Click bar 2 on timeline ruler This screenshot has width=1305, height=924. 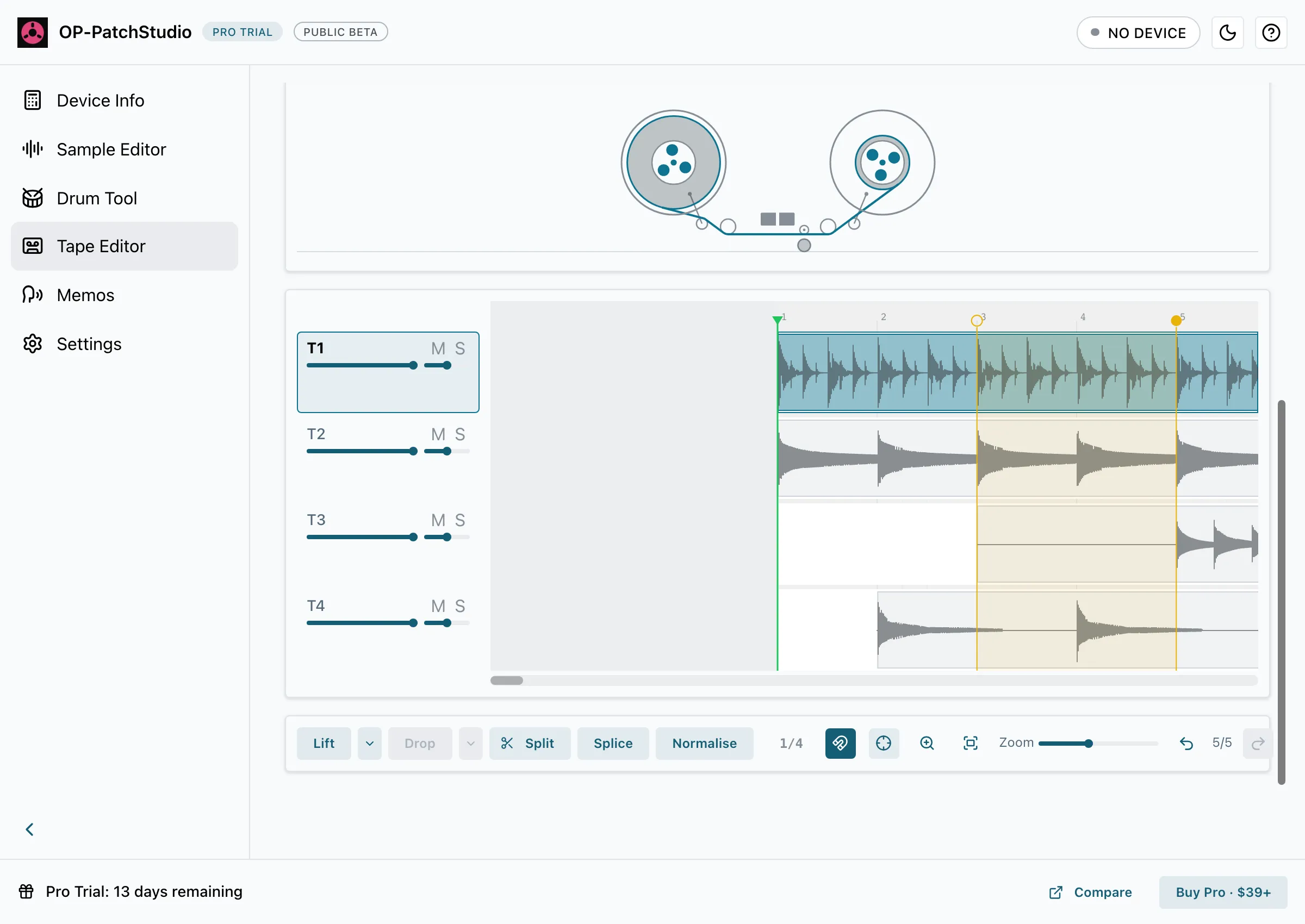883,317
